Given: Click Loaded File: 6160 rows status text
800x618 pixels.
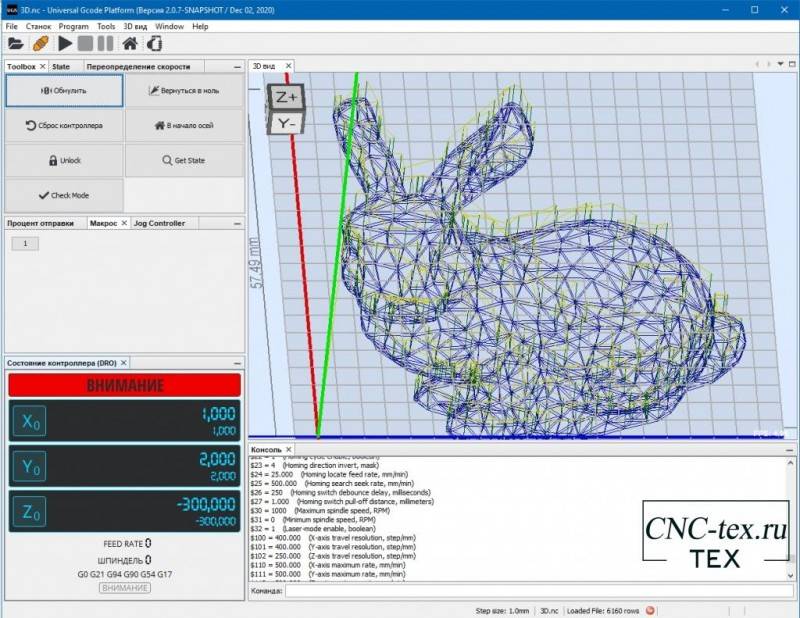Looking at the screenshot, I should point(603,611).
